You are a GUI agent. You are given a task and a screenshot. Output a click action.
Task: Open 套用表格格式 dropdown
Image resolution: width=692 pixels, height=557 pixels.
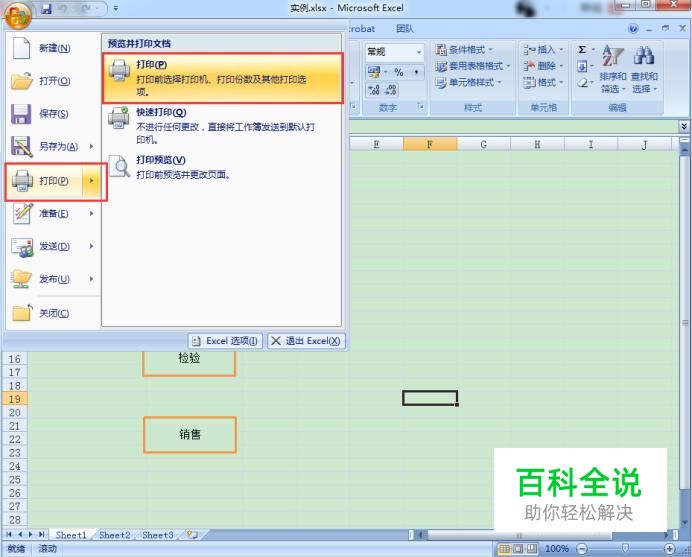(x=472, y=66)
